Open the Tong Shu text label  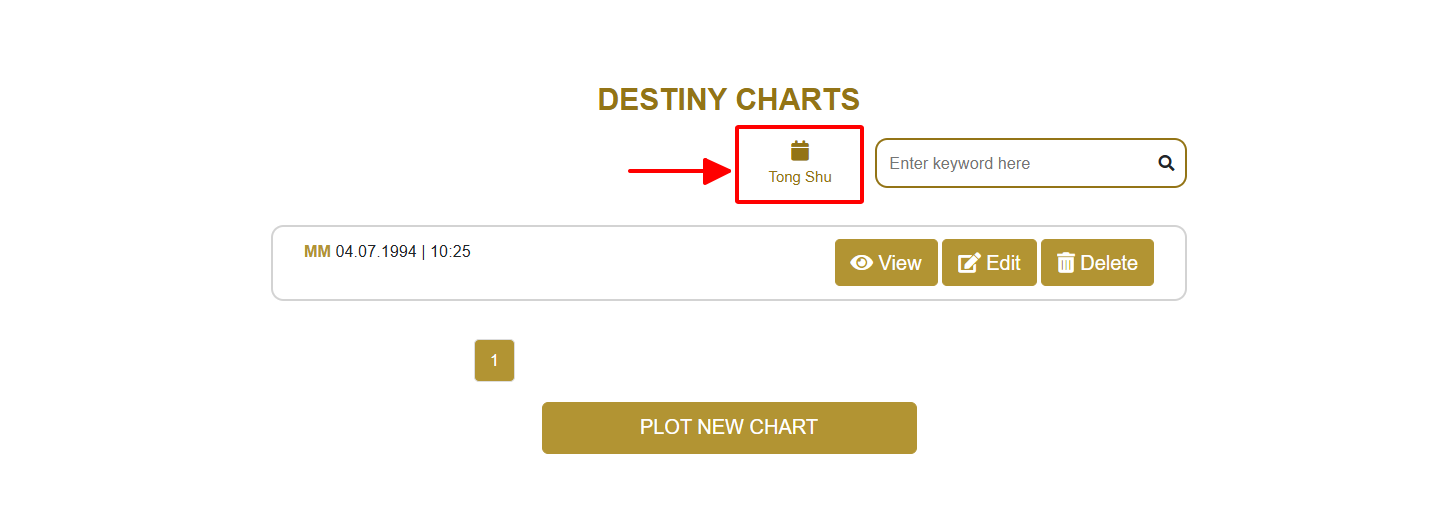pos(799,177)
